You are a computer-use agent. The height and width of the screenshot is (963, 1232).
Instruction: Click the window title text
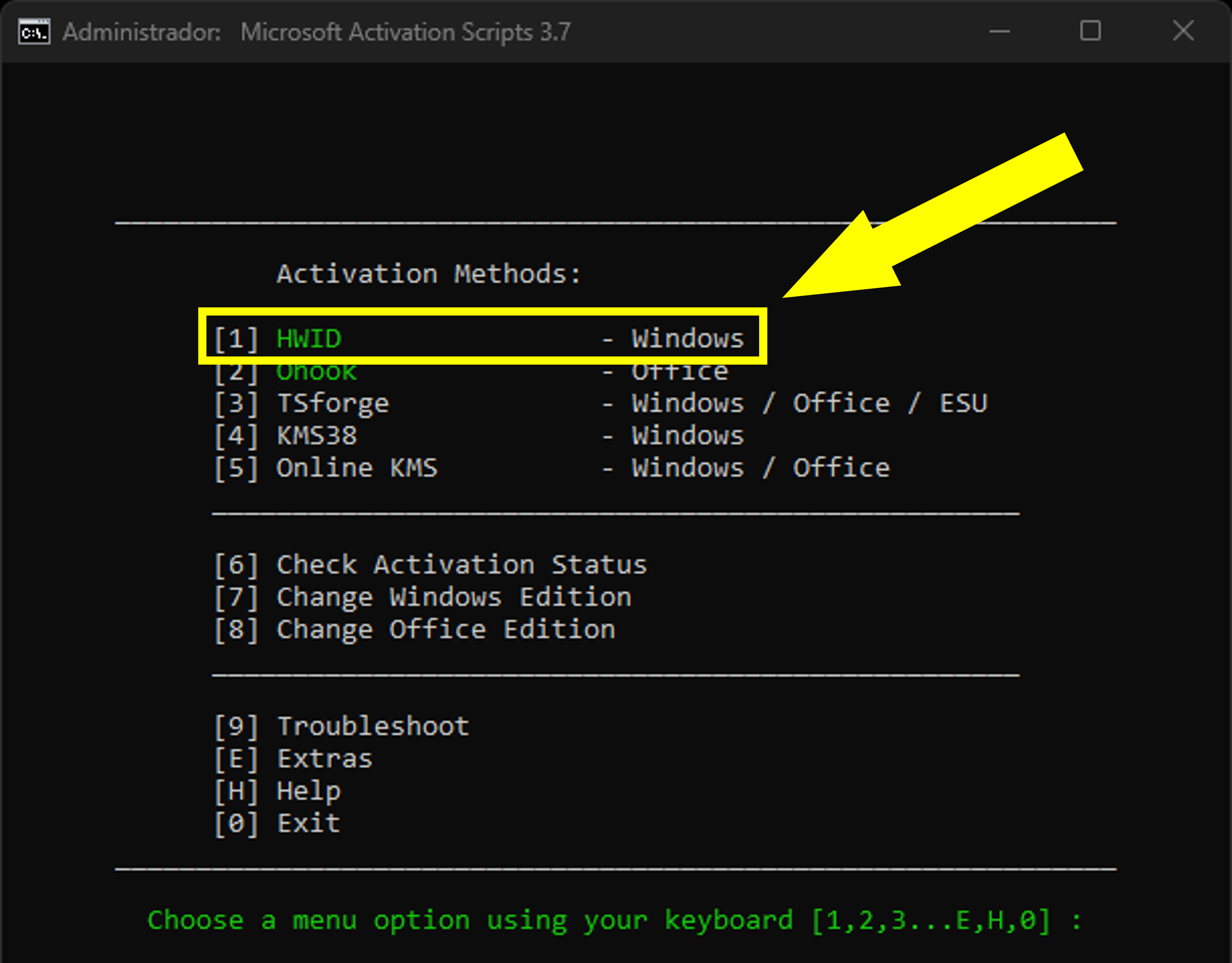click(x=316, y=32)
